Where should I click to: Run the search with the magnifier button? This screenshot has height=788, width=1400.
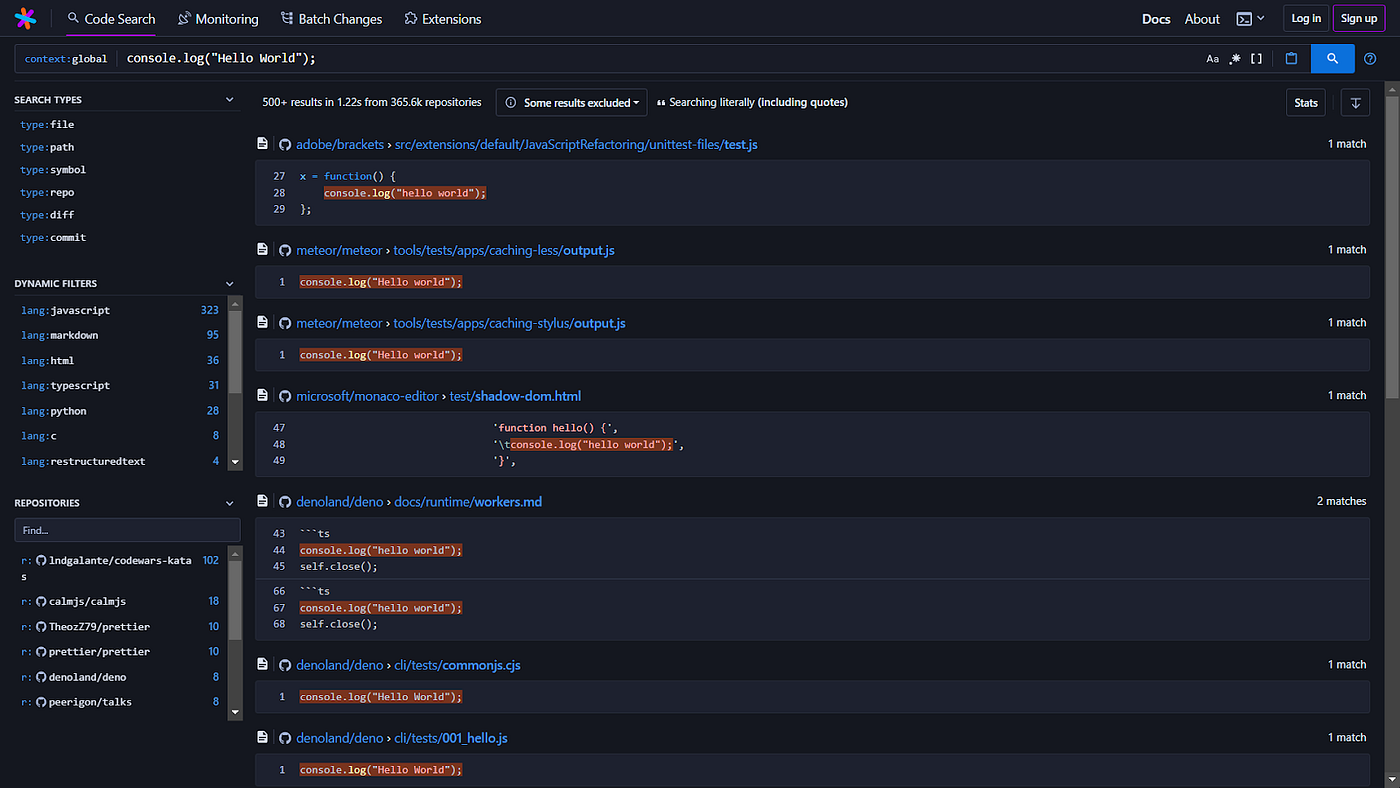tap(1333, 58)
